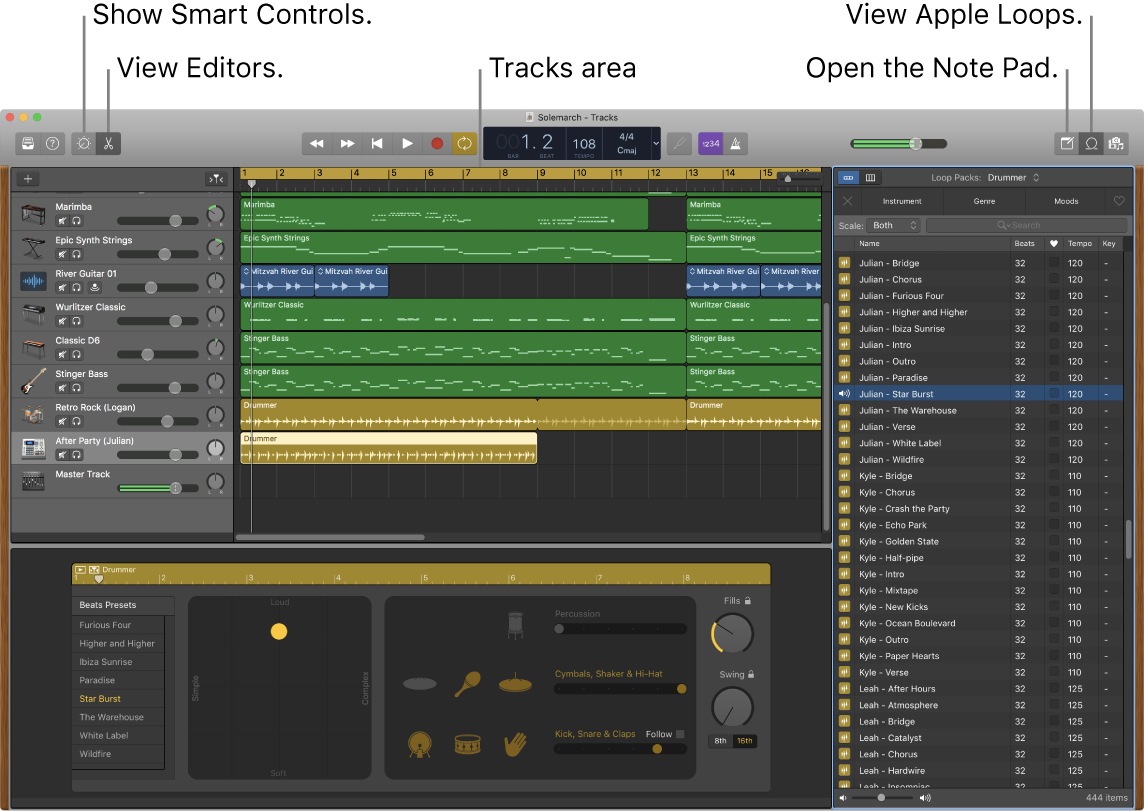1144x811 pixels.
Task: Mute the Marimba track
Action: tap(61, 219)
